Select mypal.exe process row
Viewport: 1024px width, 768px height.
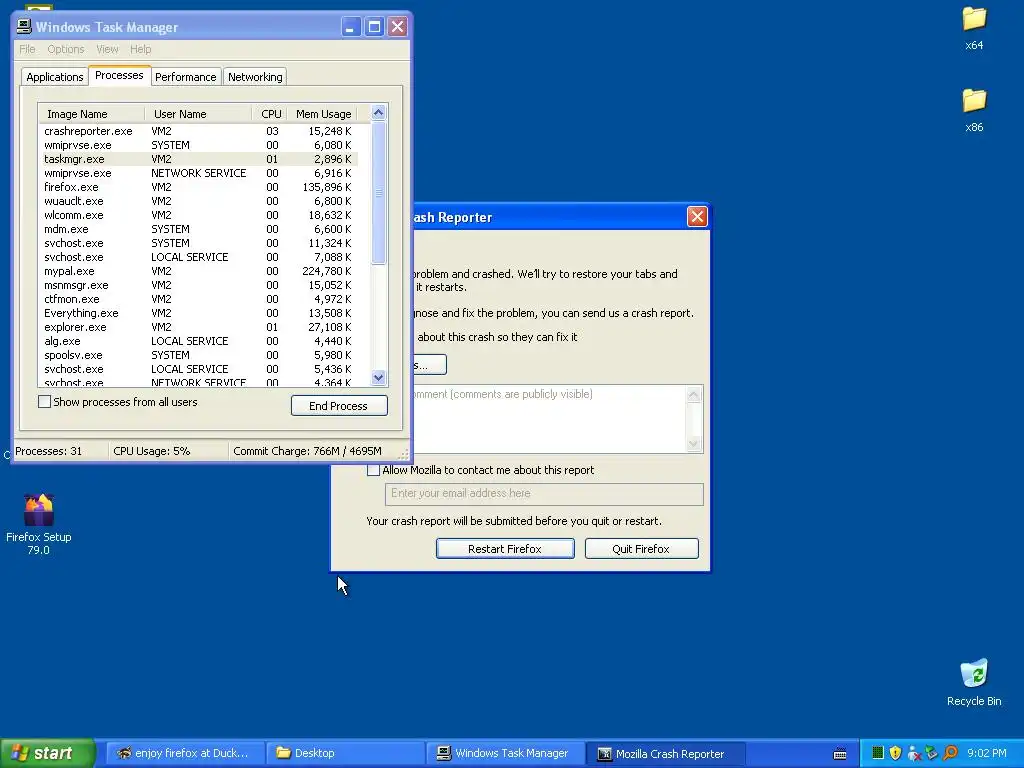click(198, 271)
